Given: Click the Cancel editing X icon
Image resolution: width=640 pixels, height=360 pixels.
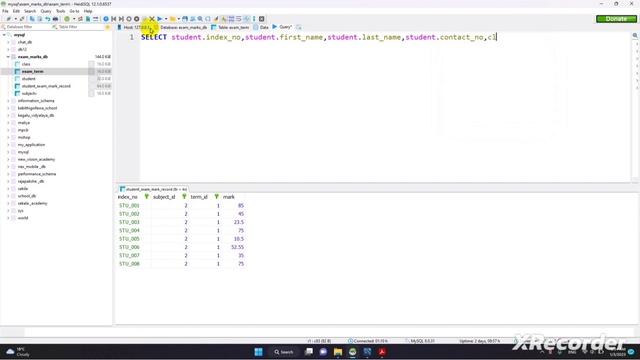Looking at the screenshot, I should (152, 19).
